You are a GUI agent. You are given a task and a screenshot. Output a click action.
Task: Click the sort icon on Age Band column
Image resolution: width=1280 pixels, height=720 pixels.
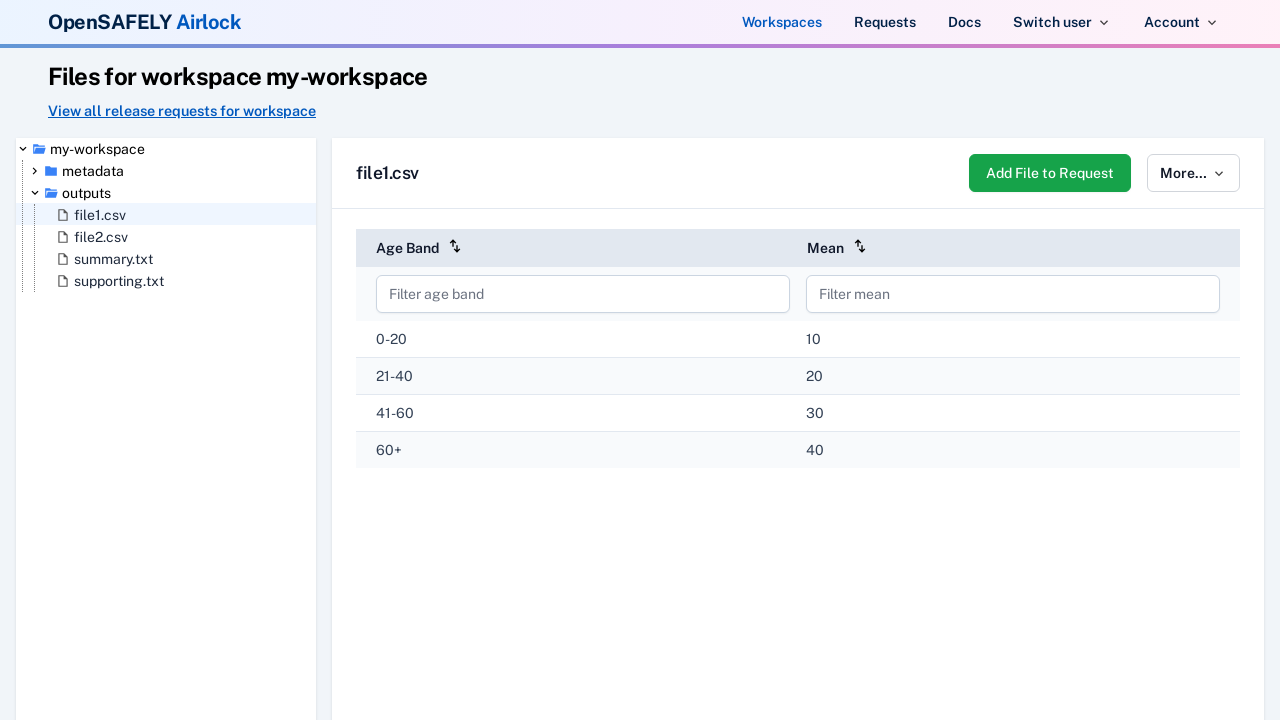coord(455,247)
